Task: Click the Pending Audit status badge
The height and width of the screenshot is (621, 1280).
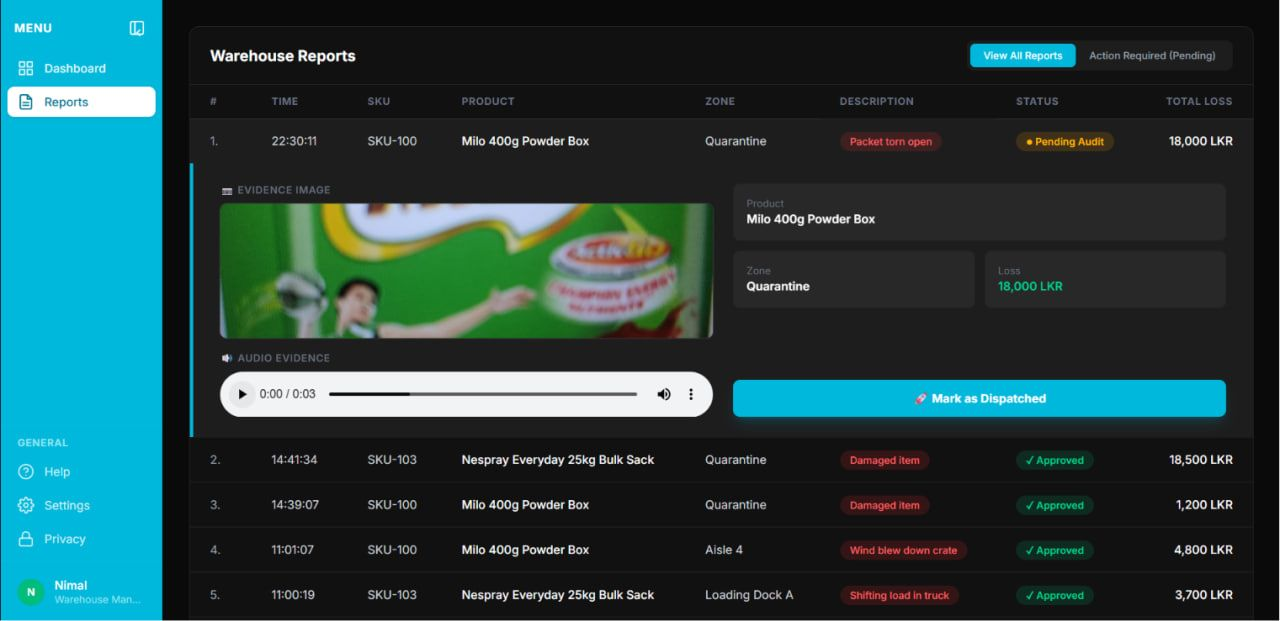Action: pos(1065,142)
